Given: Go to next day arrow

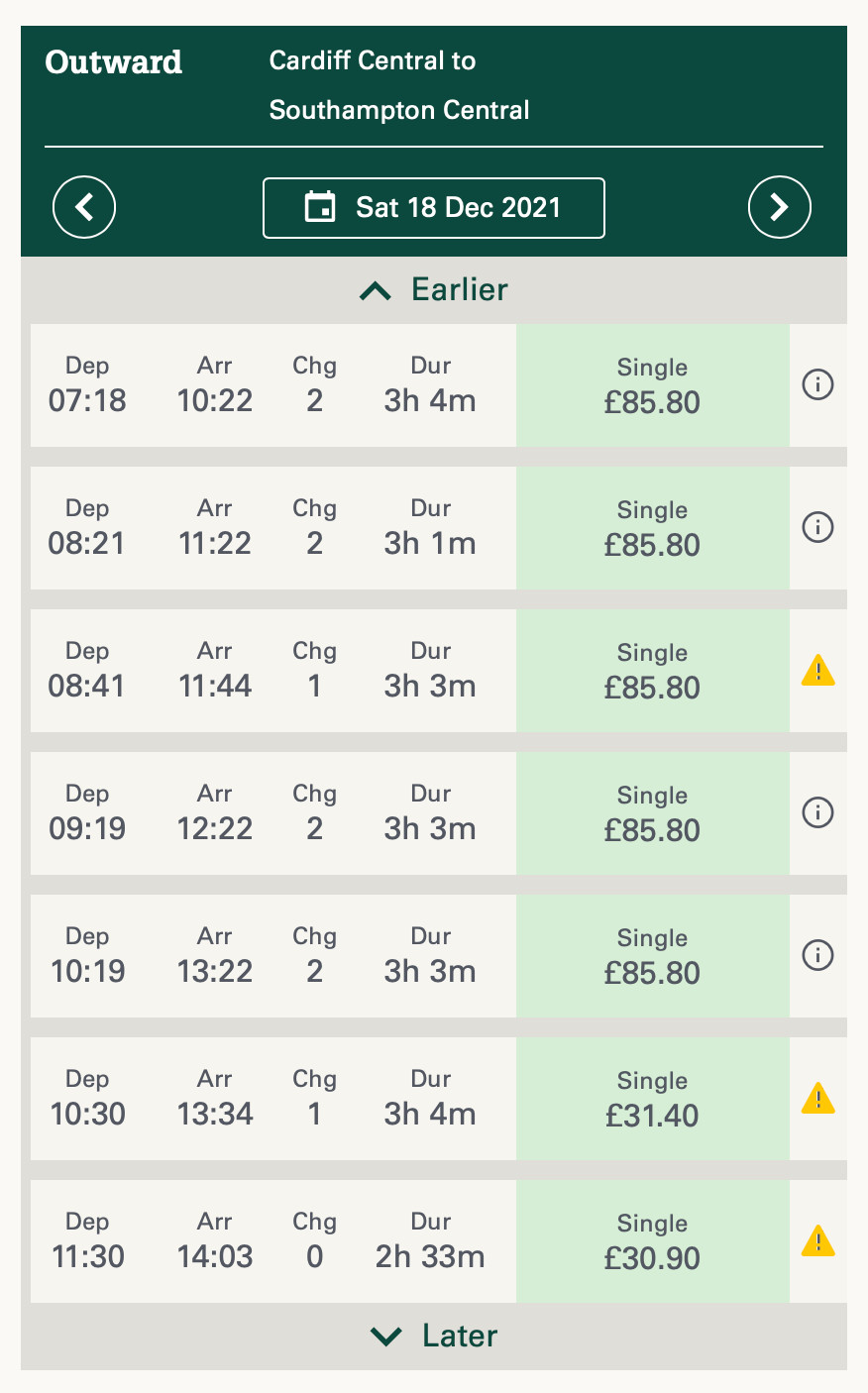Looking at the screenshot, I should coord(780,207).
